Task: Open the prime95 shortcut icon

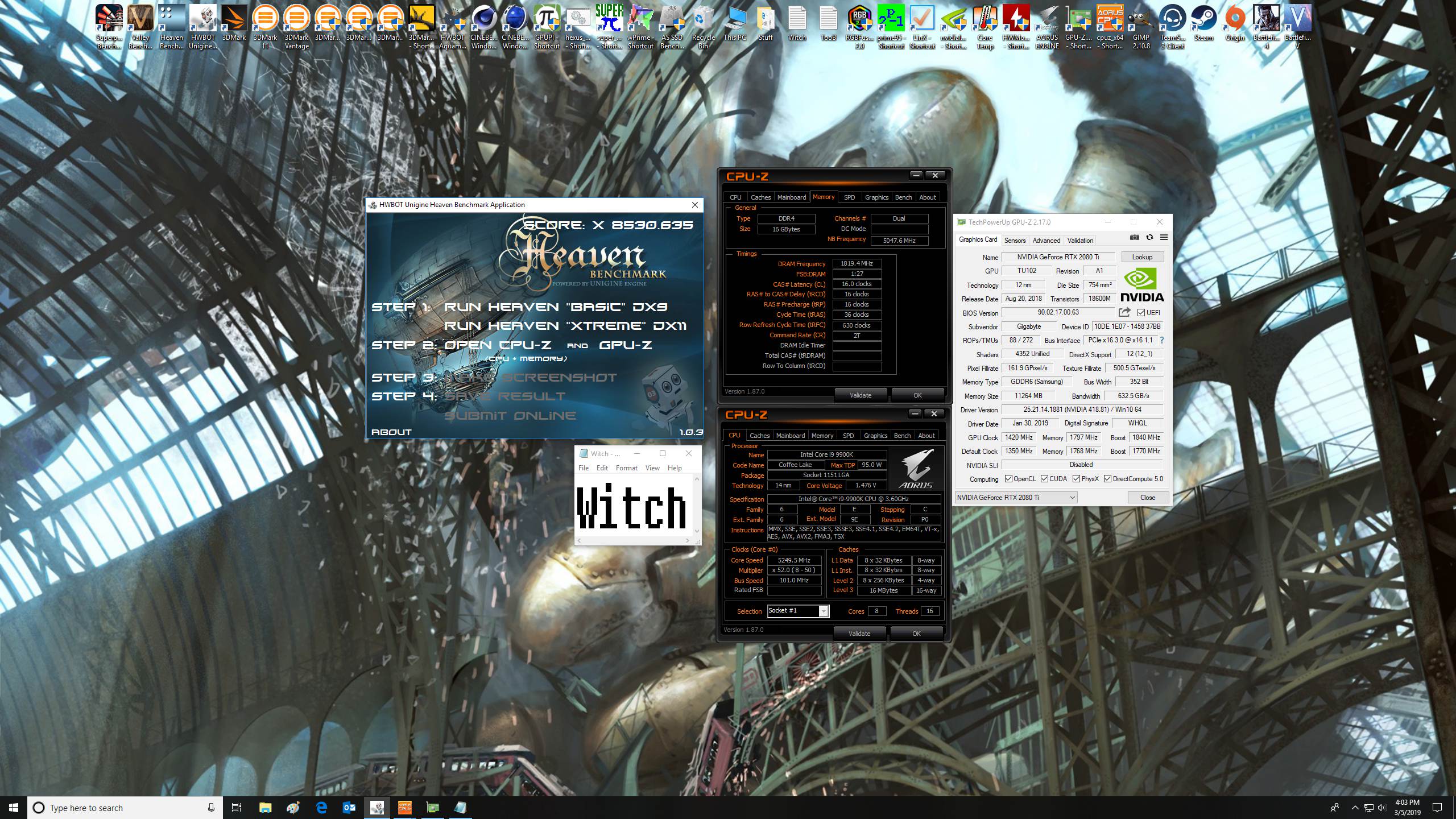Action: pos(891,27)
